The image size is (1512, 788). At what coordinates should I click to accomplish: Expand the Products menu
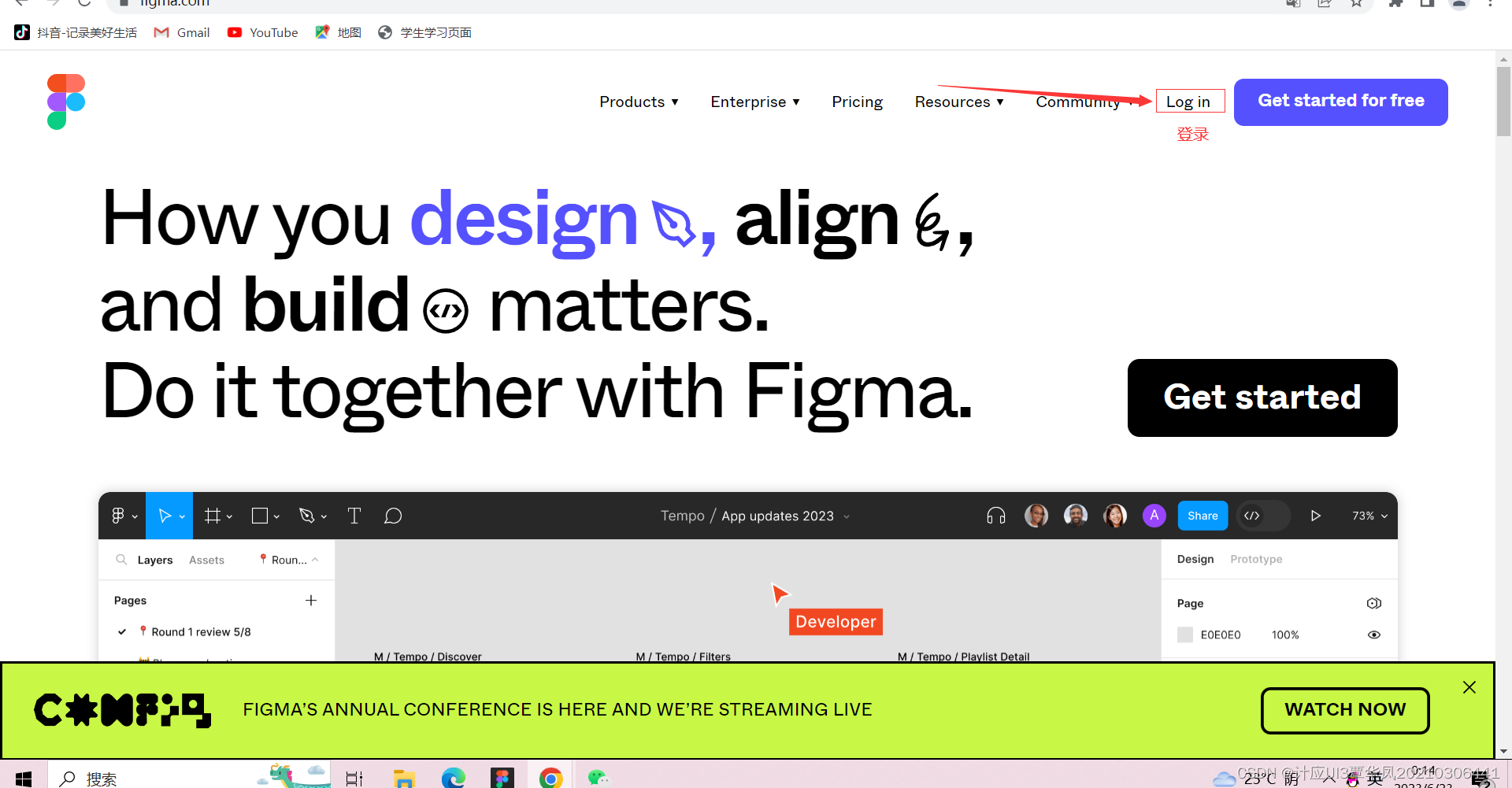(639, 102)
